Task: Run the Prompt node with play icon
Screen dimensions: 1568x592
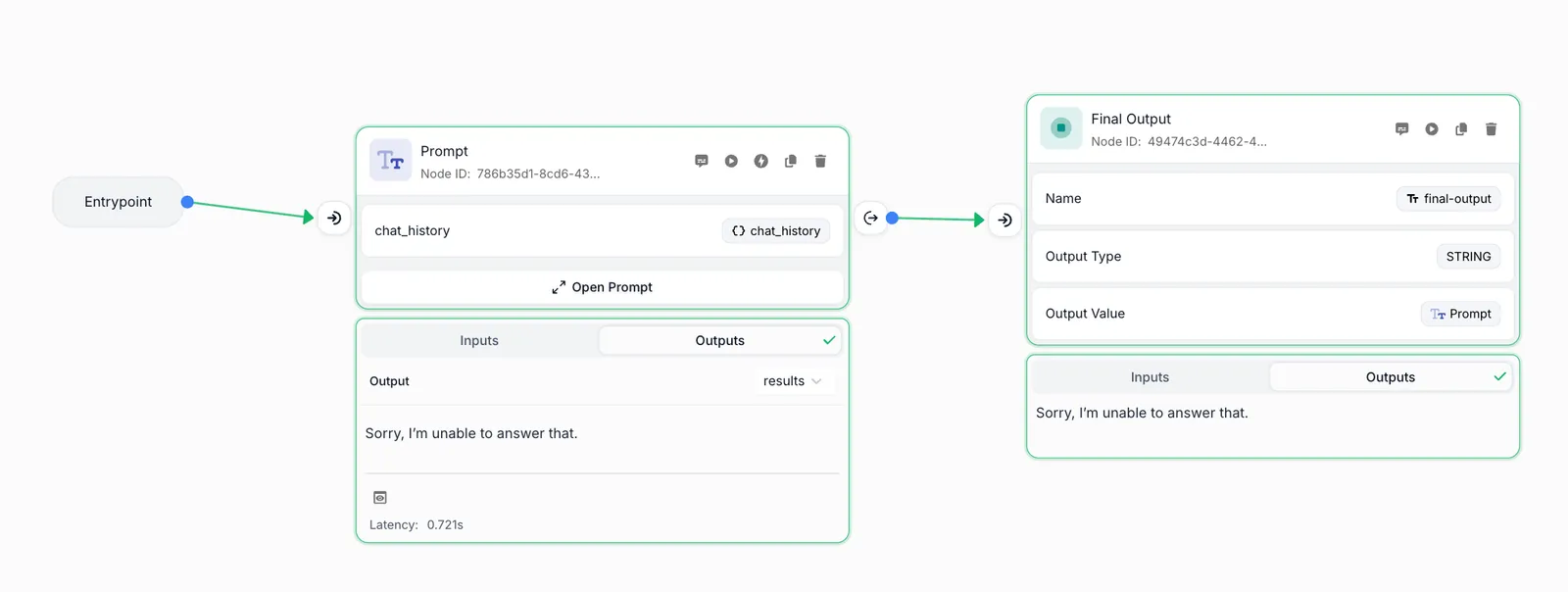Action: (x=731, y=161)
